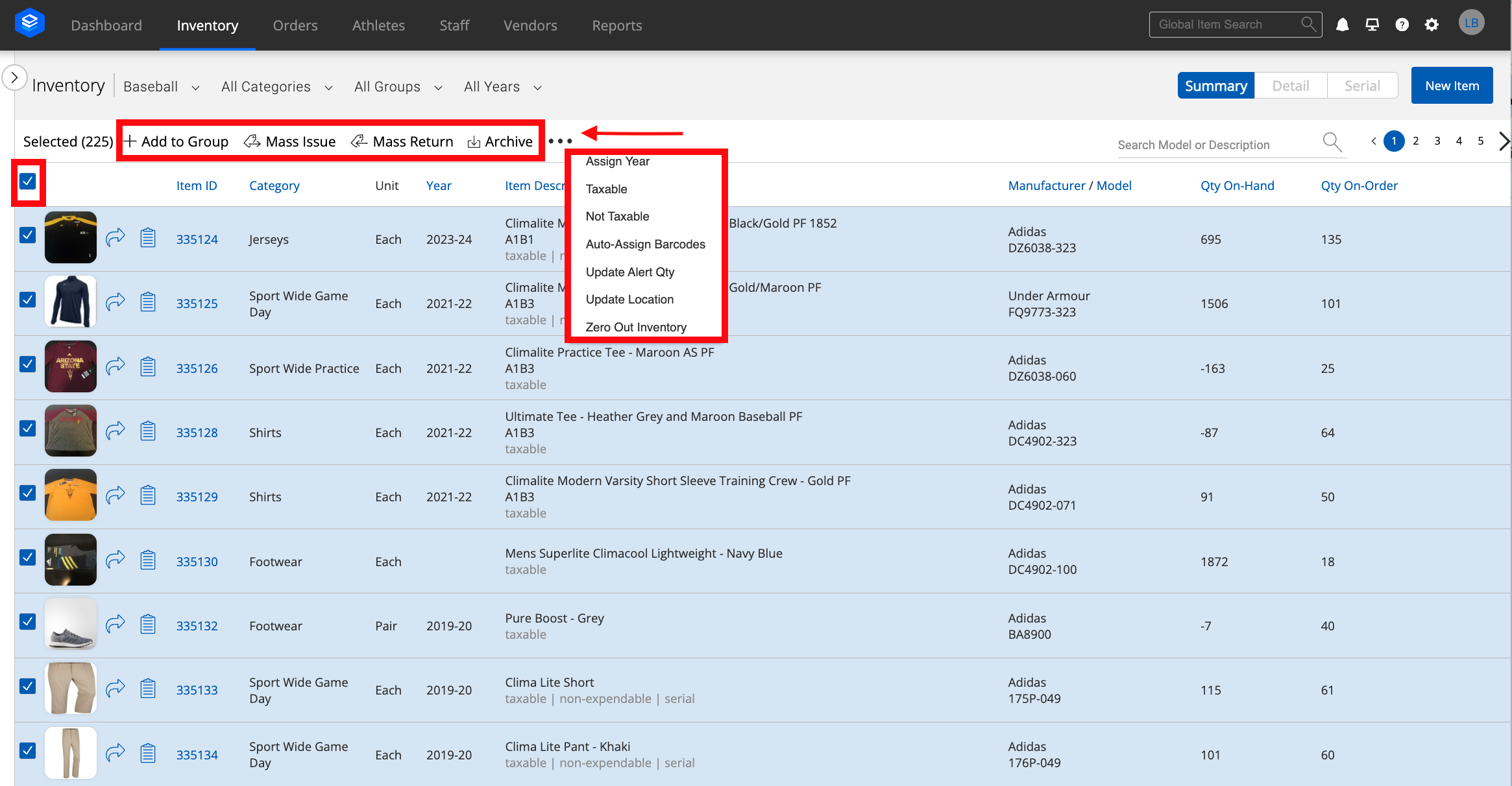This screenshot has width=1512, height=786.
Task: Uncheck the checkbox for item 335134
Action: point(27,750)
